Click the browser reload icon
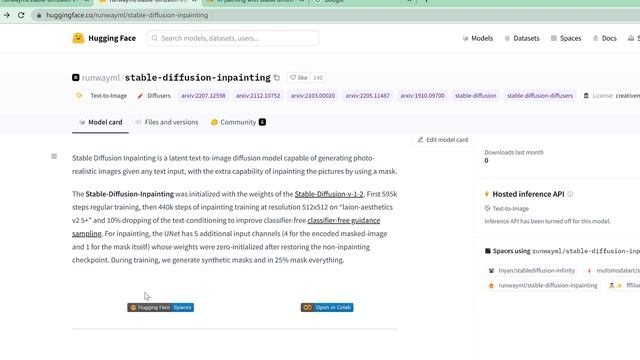 (x=21, y=15)
